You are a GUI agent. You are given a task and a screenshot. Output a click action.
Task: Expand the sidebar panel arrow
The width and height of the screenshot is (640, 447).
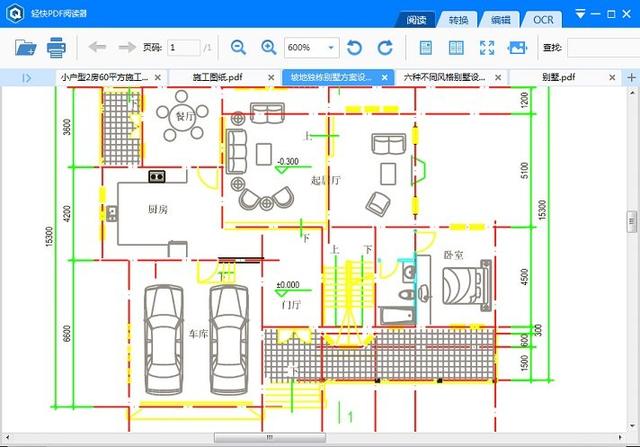tap(27, 78)
